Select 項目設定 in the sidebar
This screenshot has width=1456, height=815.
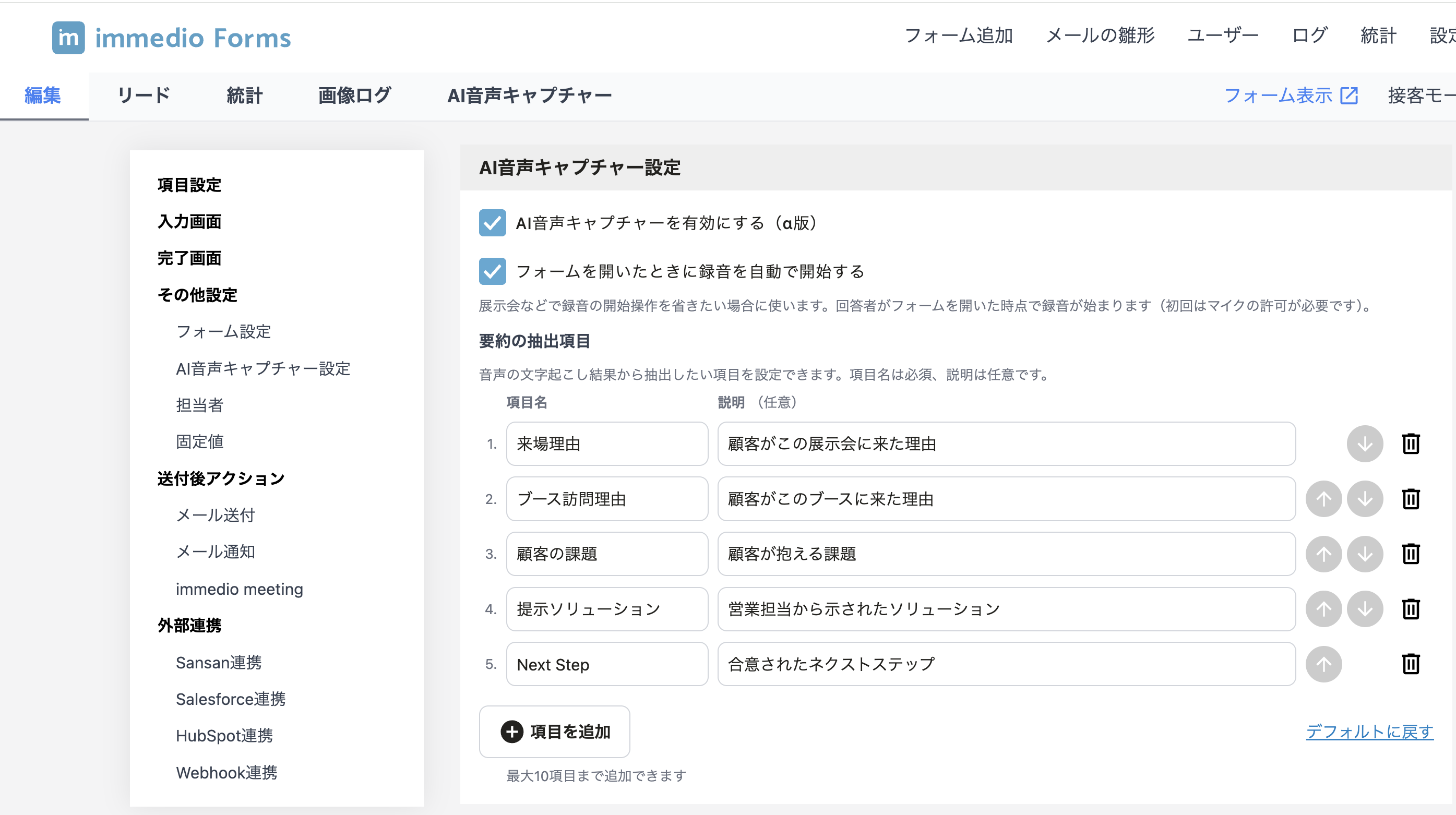coord(189,185)
